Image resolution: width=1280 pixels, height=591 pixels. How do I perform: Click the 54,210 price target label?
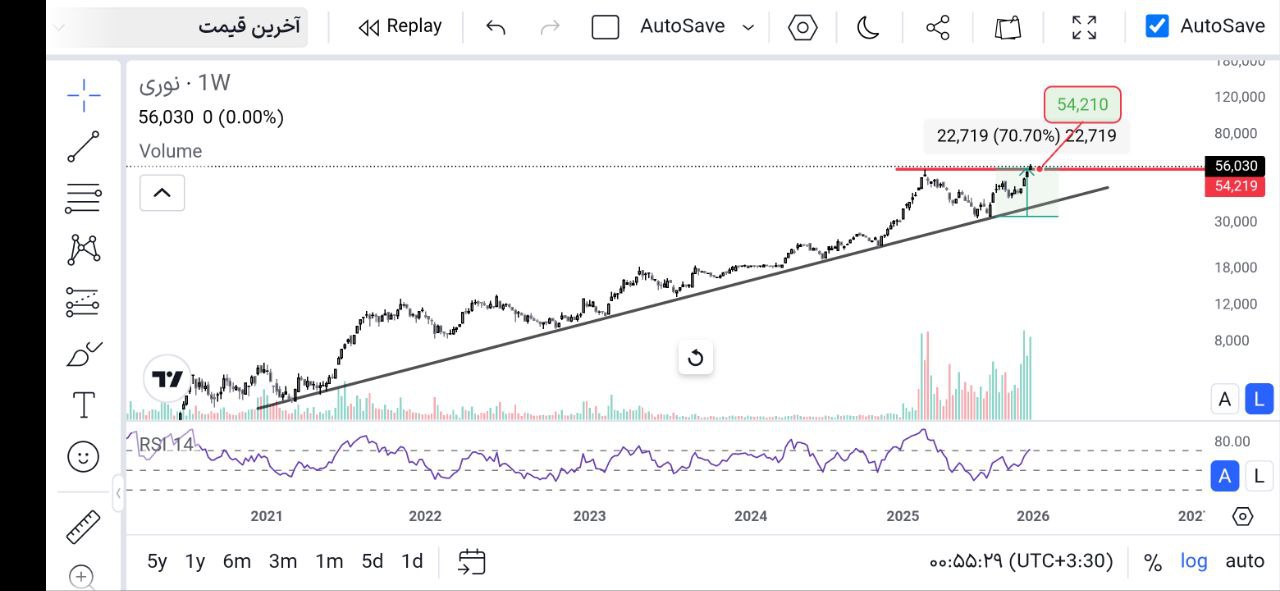(1082, 103)
